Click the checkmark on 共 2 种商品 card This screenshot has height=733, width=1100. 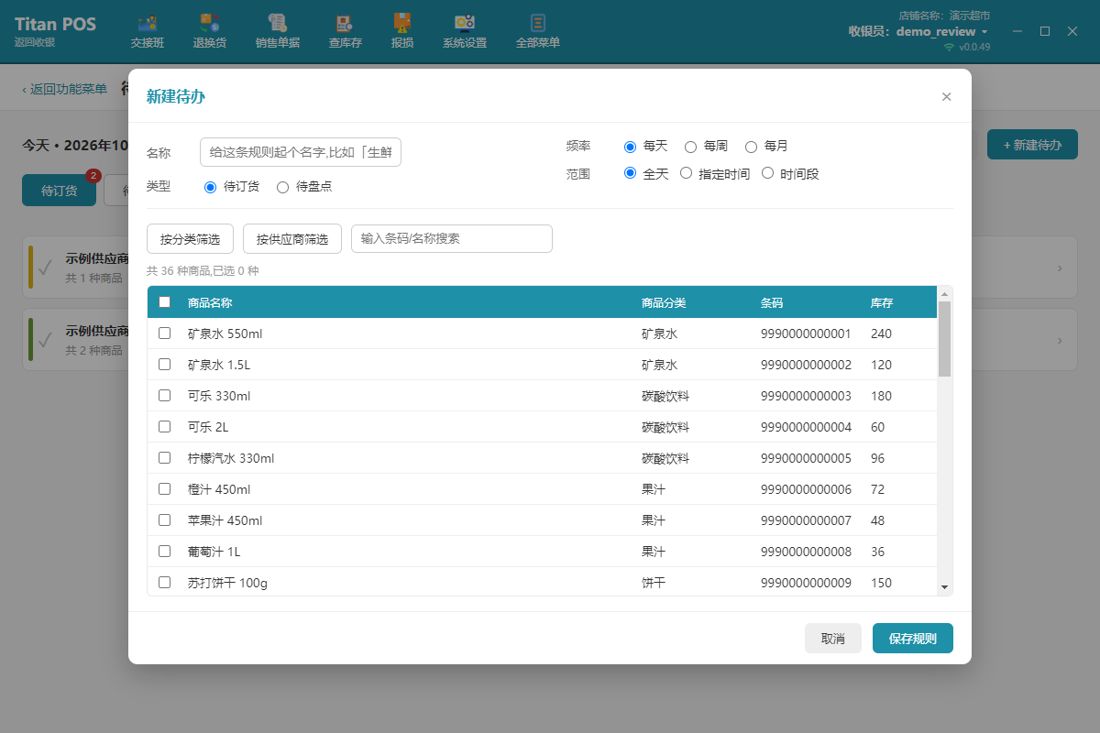(x=45, y=341)
